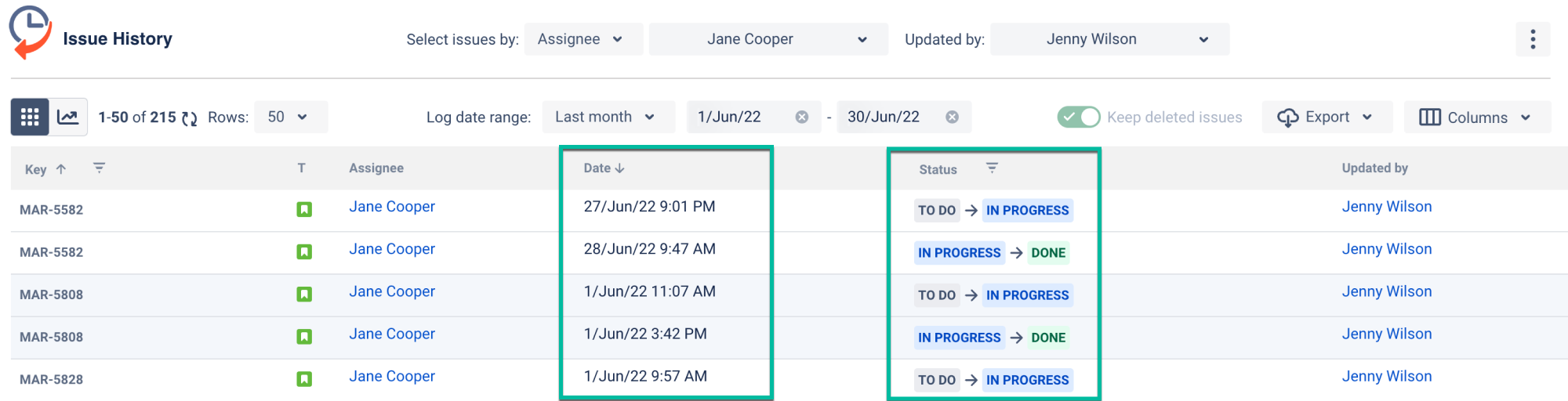This screenshot has width=1568, height=401.
Task: Open the Columns dropdown
Action: pos(1477,117)
